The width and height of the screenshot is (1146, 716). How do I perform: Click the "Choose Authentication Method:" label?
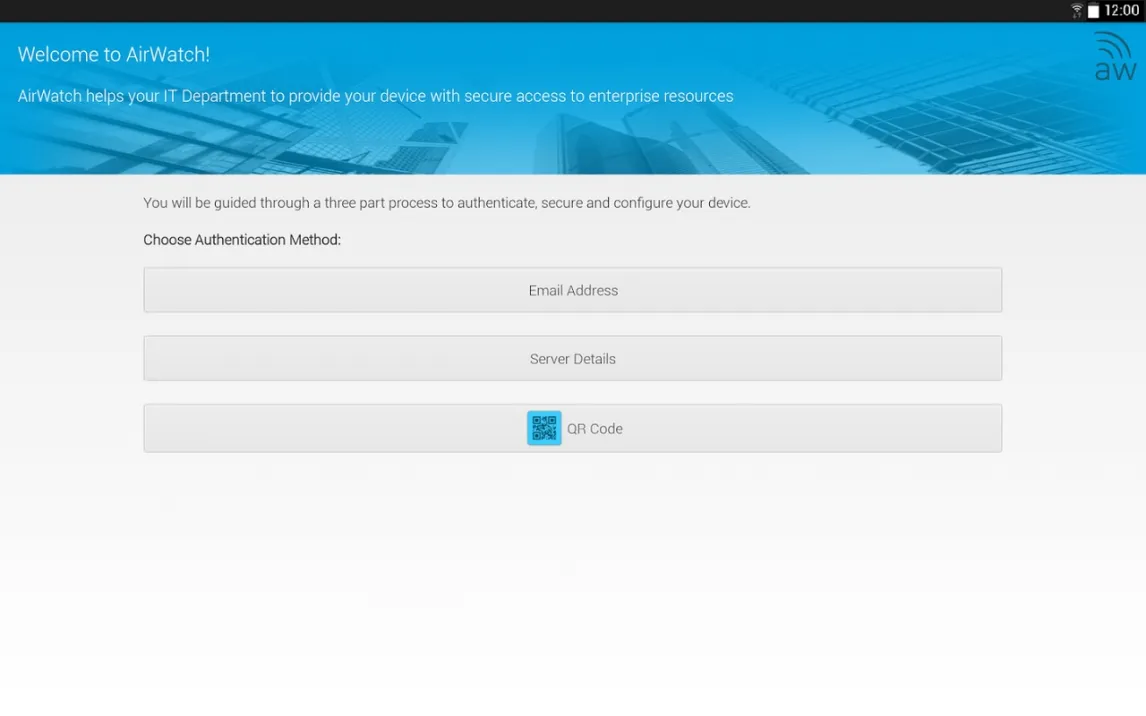click(242, 240)
